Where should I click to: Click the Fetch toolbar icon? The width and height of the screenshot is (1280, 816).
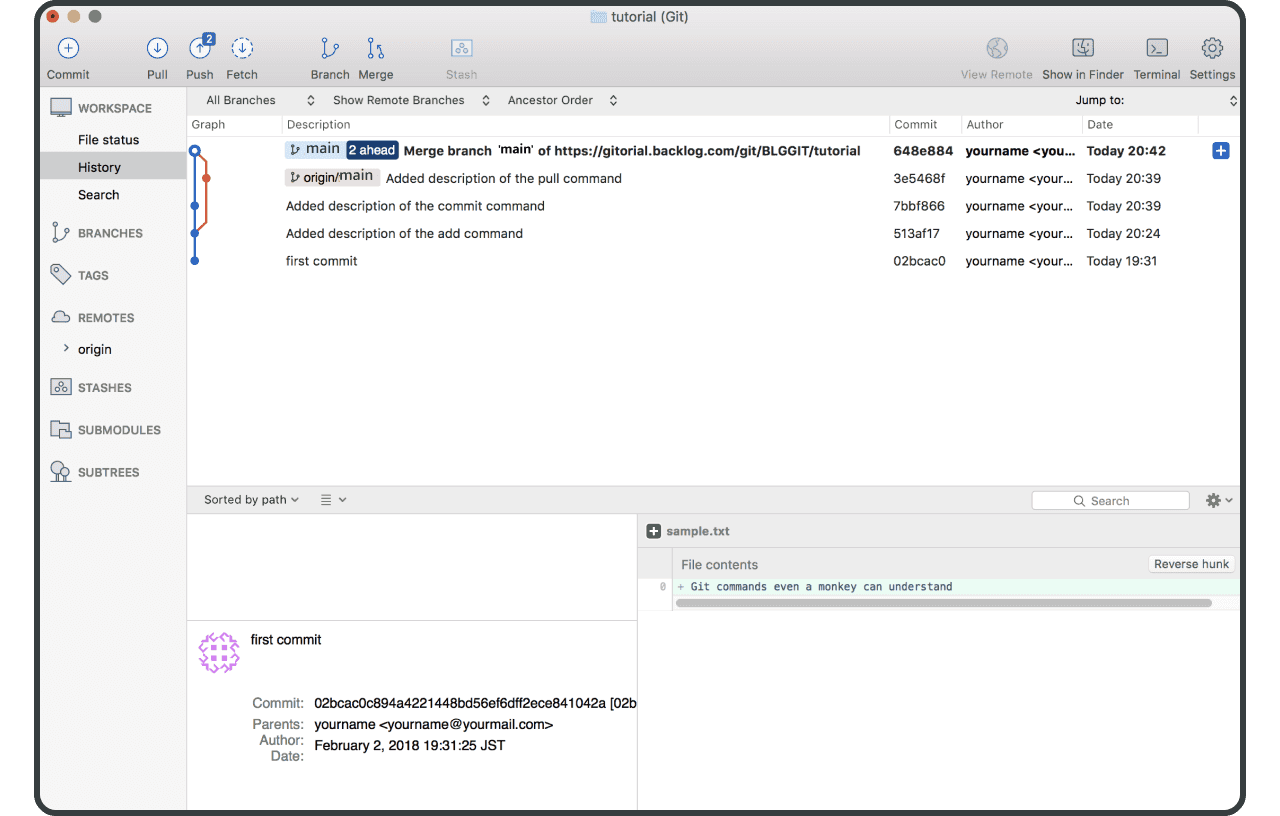[x=242, y=48]
